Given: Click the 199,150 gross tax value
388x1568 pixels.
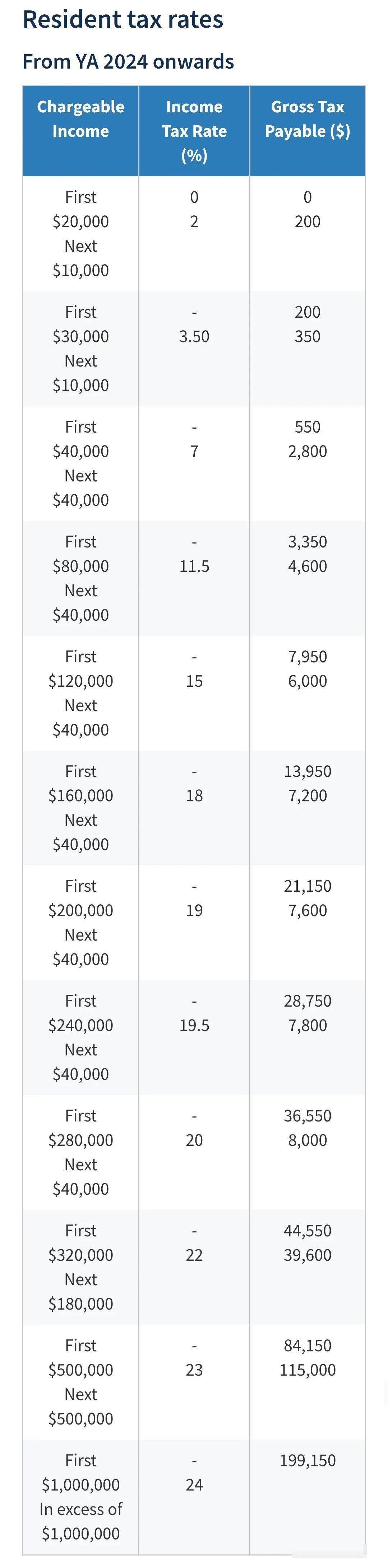Looking at the screenshot, I should [x=308, y=1460].
